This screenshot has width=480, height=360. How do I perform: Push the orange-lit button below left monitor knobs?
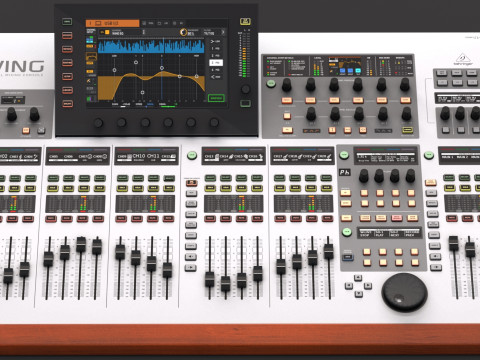[x=26, y=130]
